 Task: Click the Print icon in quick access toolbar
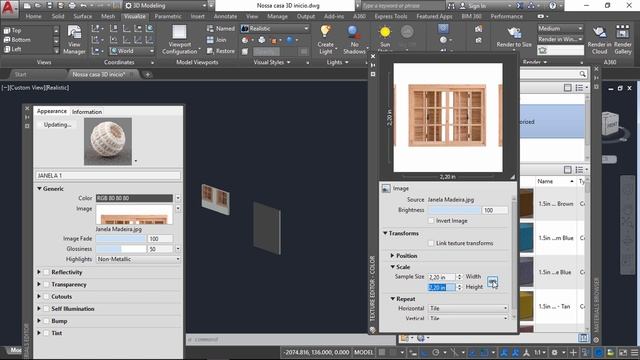tap(72, 6)
